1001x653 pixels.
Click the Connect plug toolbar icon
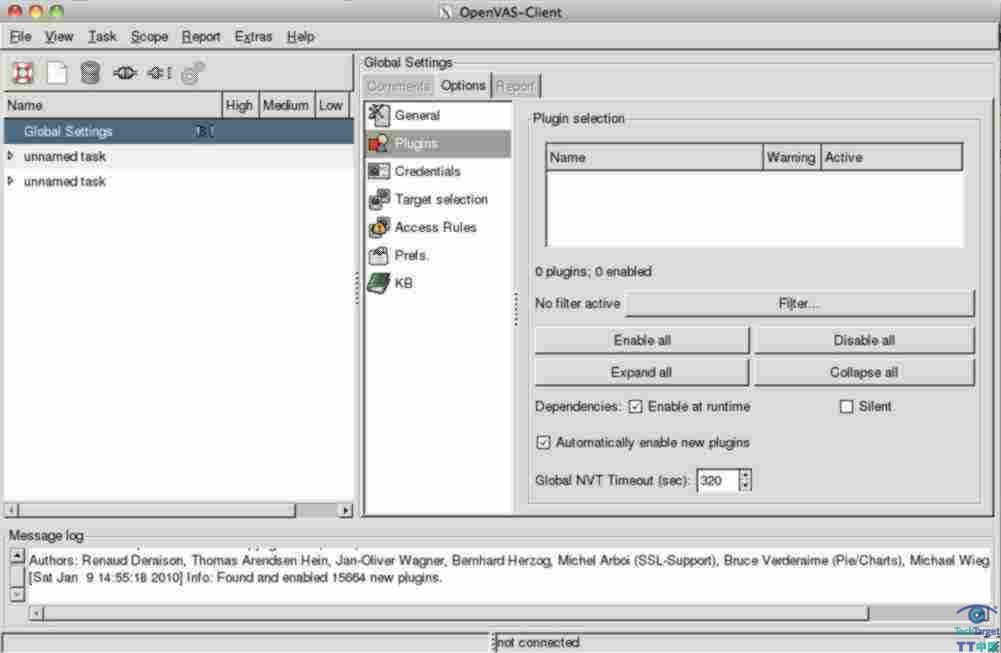pos(124,73)
